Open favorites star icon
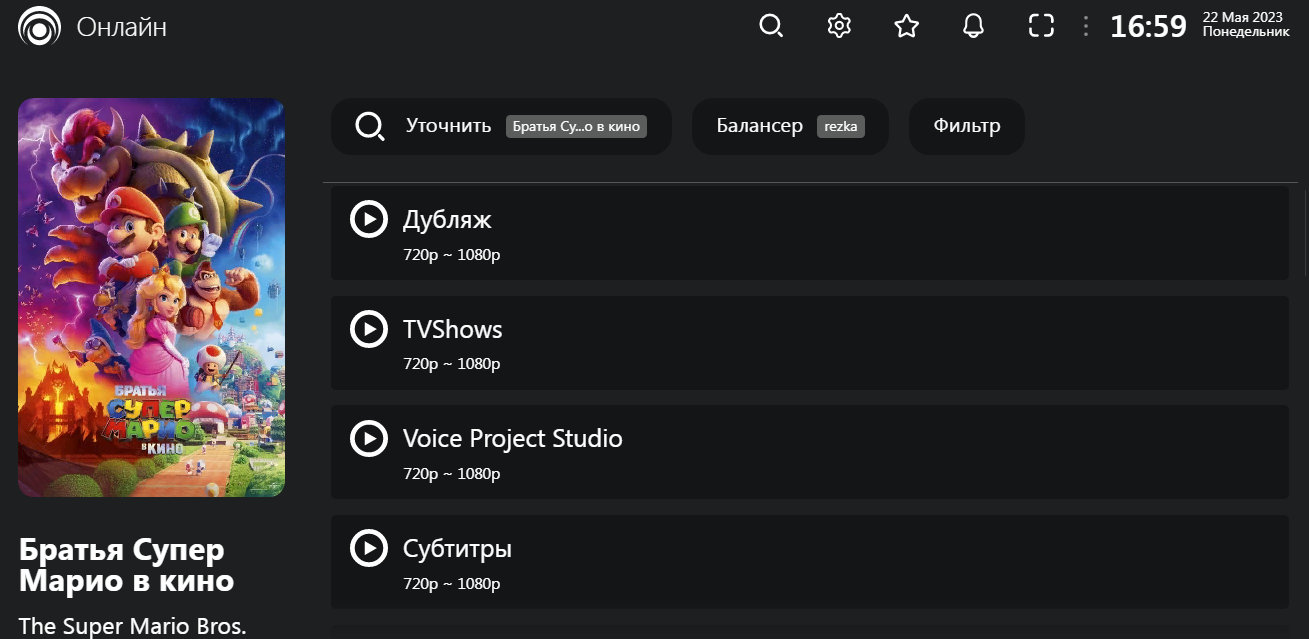The image size is (1309, 639). (x=907, y=26)
